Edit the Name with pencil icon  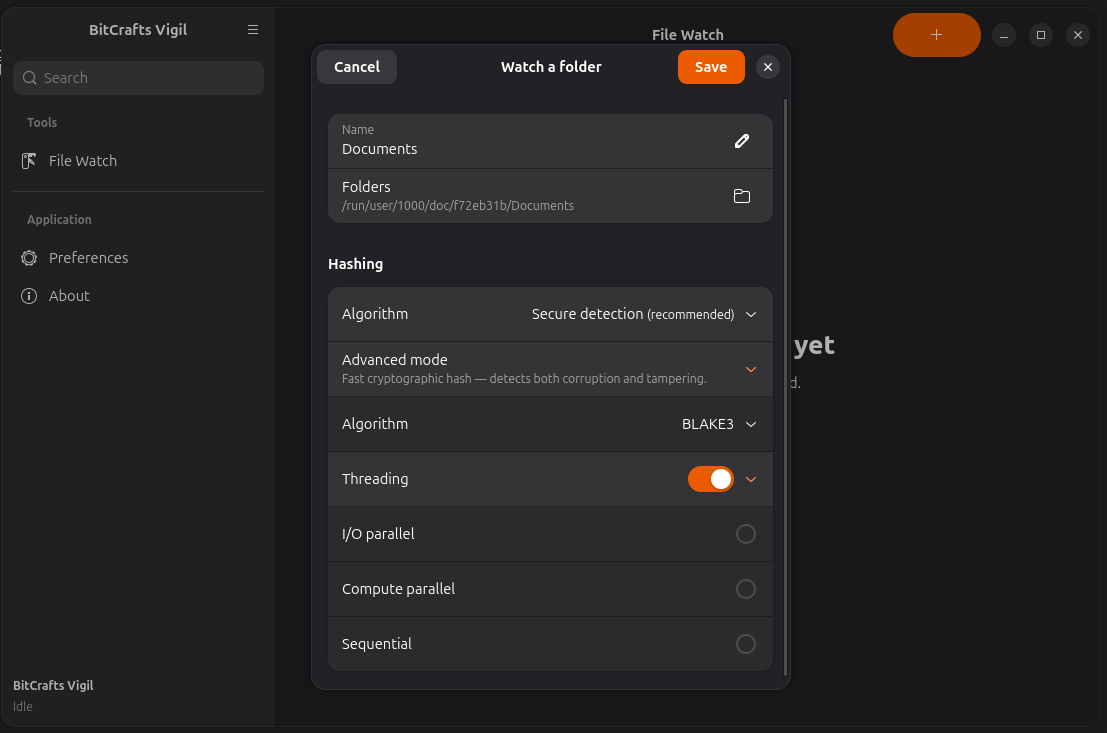click(742, 141)
